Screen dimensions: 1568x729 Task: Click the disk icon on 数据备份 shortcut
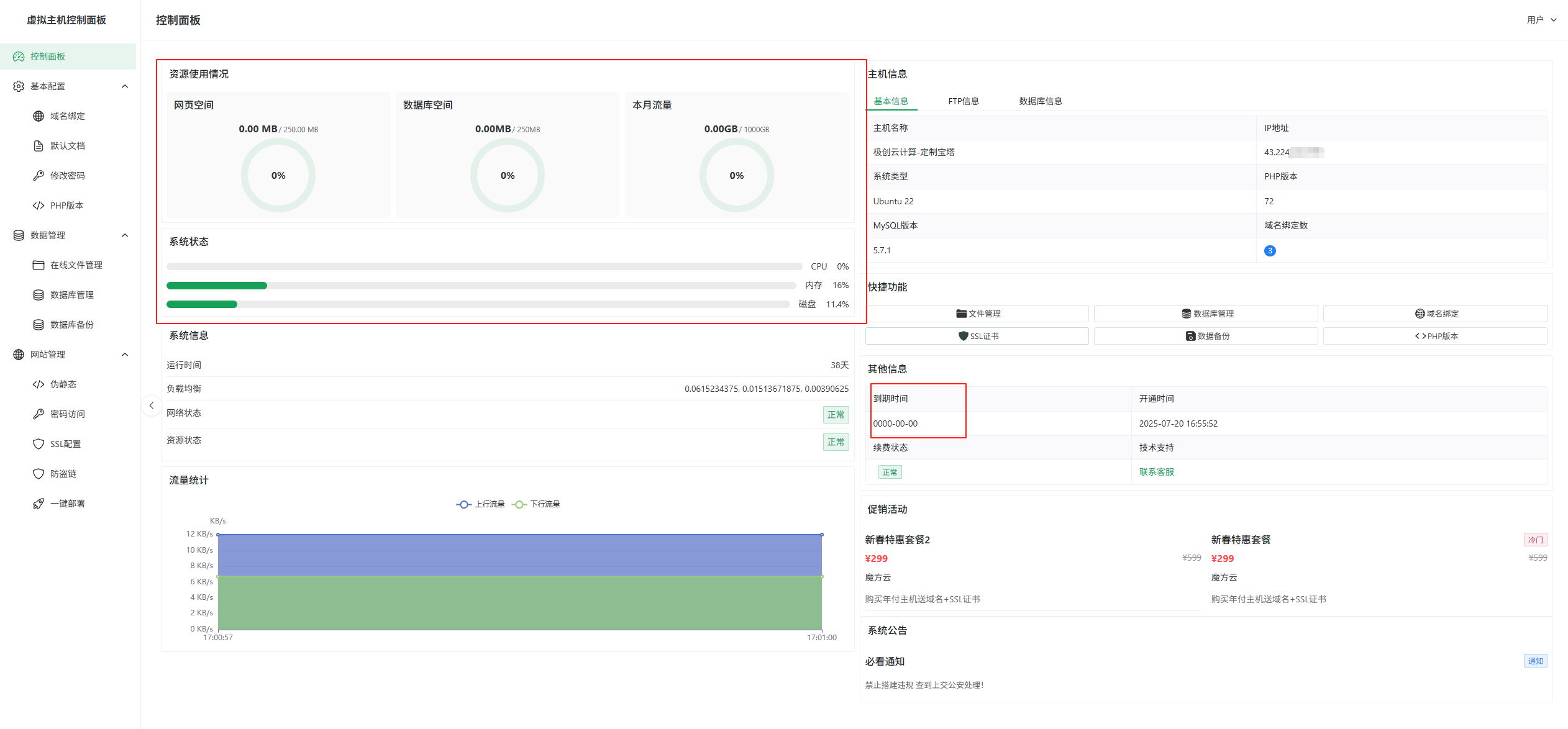(x=1190, y=336)
